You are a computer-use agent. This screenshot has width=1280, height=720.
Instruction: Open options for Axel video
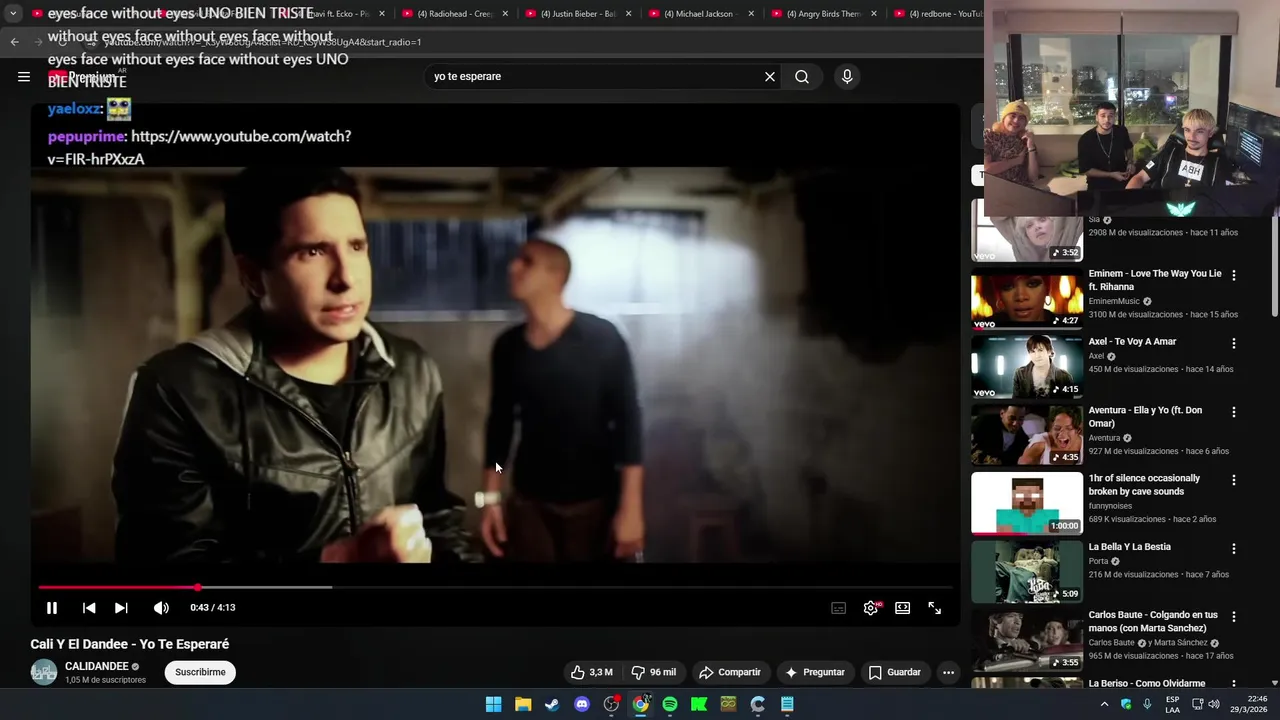1233,343
